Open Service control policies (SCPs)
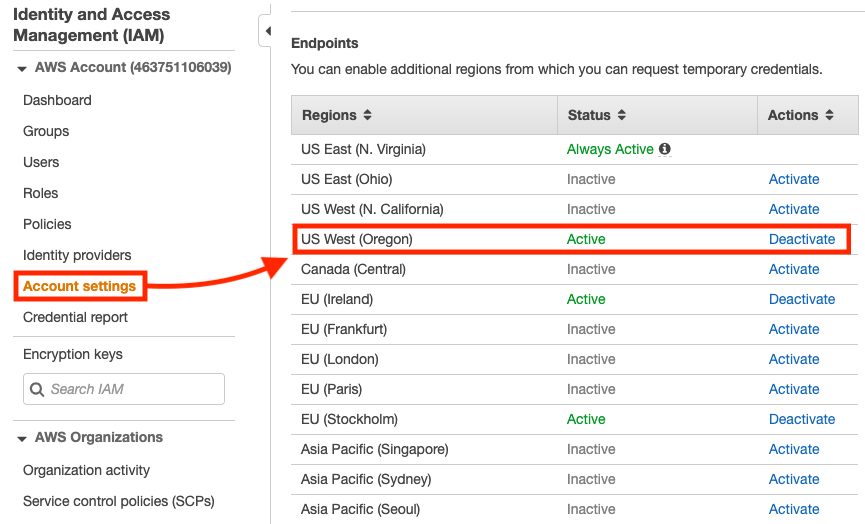Viewport: 865px width, 524px height. pos(119,501)
